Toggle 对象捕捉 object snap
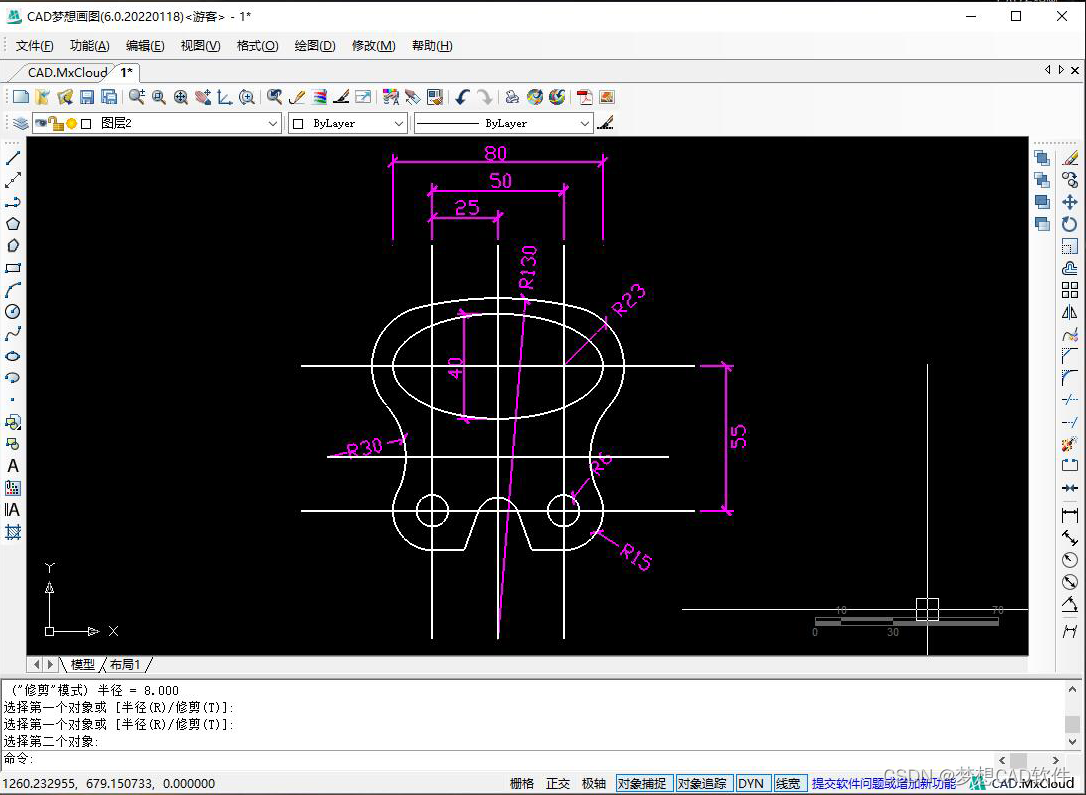 coord(642,783)
